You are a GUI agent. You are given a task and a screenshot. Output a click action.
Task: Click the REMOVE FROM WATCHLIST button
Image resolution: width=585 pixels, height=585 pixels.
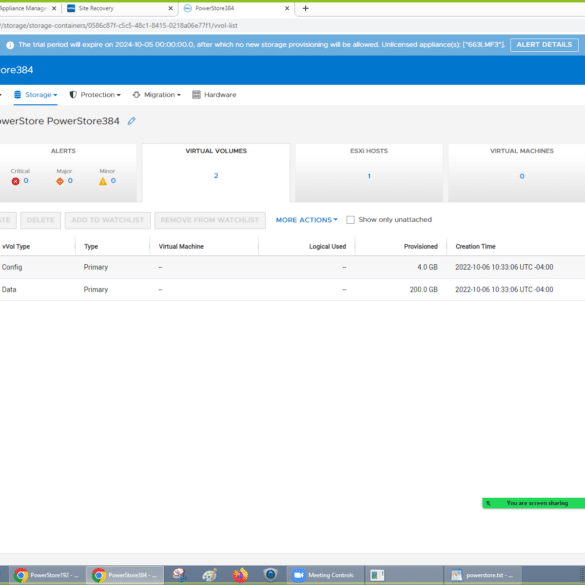(x=210, y=220)
